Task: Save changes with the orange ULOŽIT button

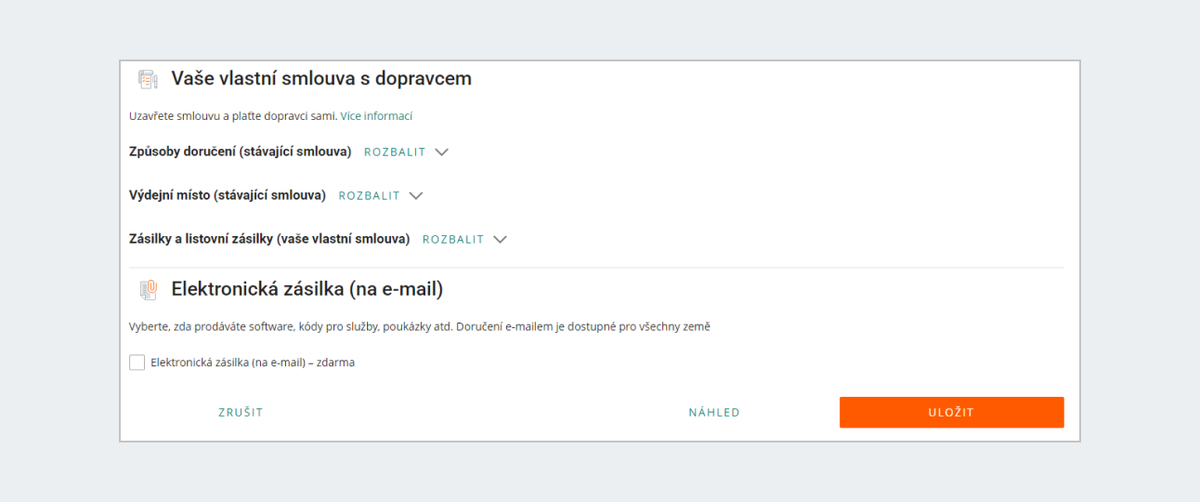Action: tap(951, 412)
